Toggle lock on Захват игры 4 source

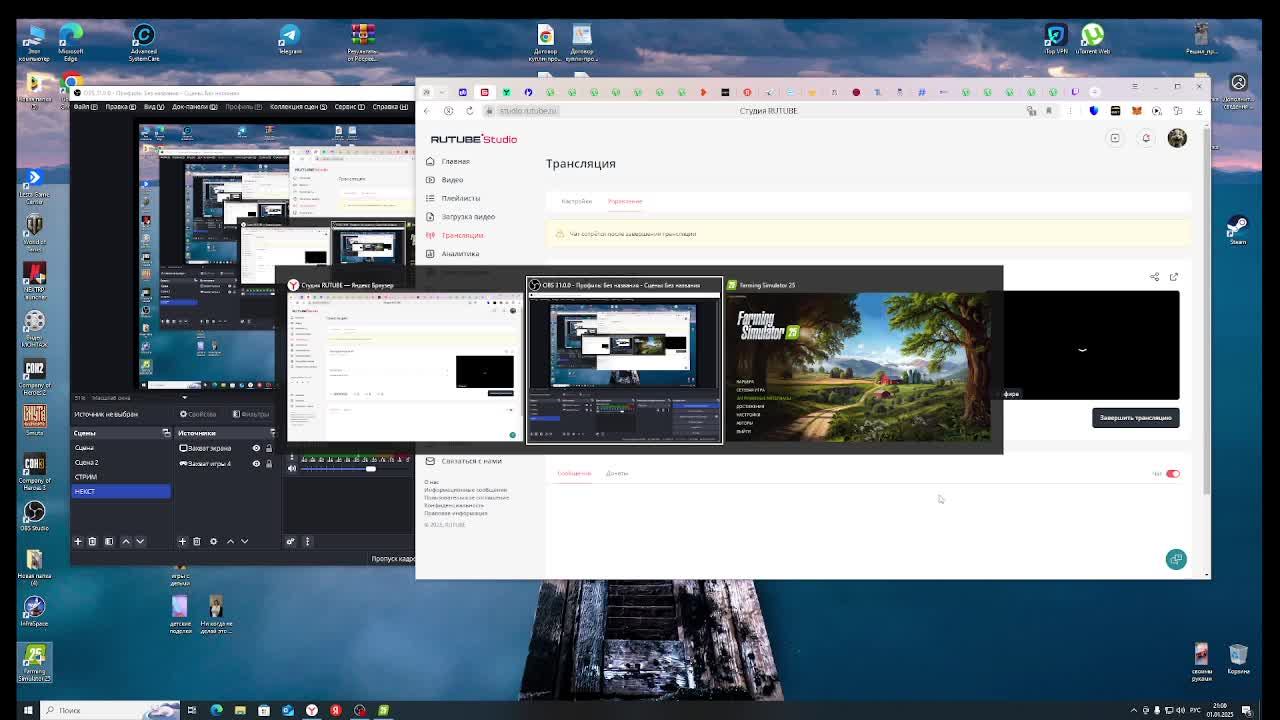tap(268, 463)
